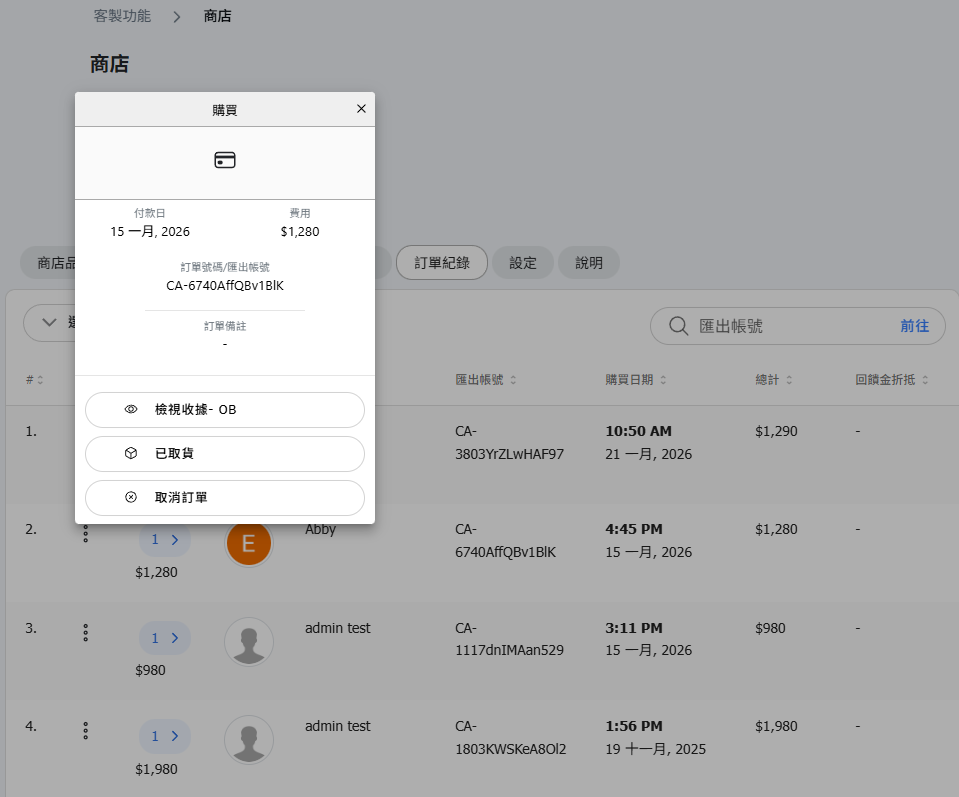The width and height of the screenshot is (959, 797).
Task: Click the 客製功能 breadcrumb link
Action: (122, 16)
